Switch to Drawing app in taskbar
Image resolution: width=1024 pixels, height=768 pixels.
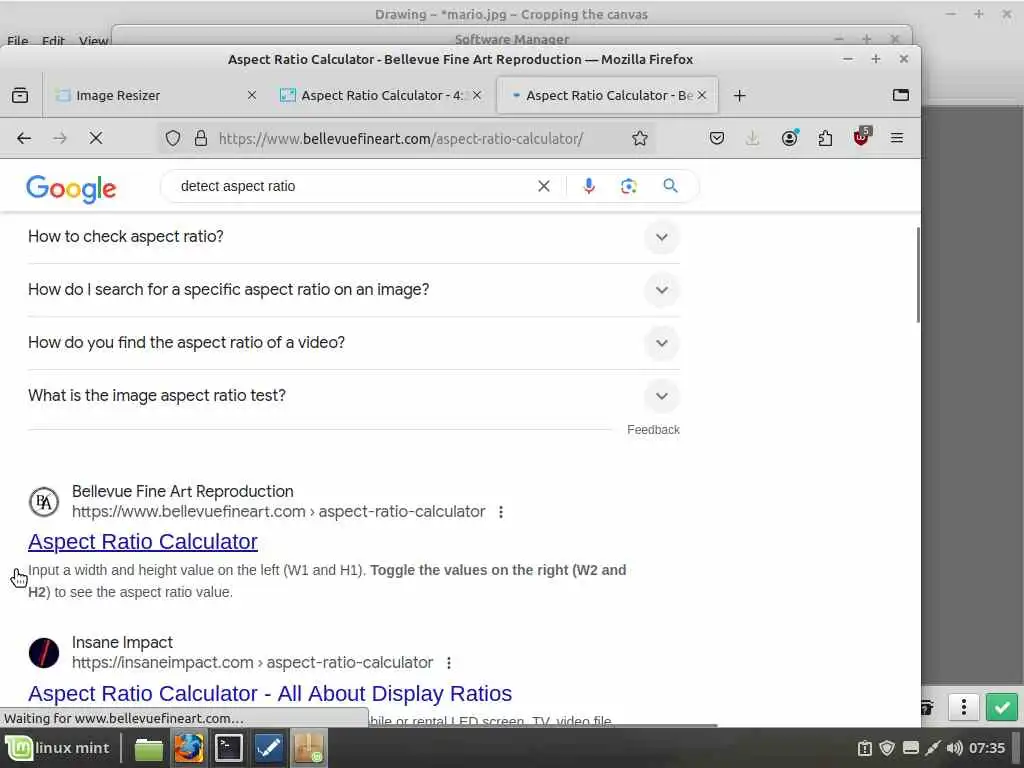[x=269, y=748]
